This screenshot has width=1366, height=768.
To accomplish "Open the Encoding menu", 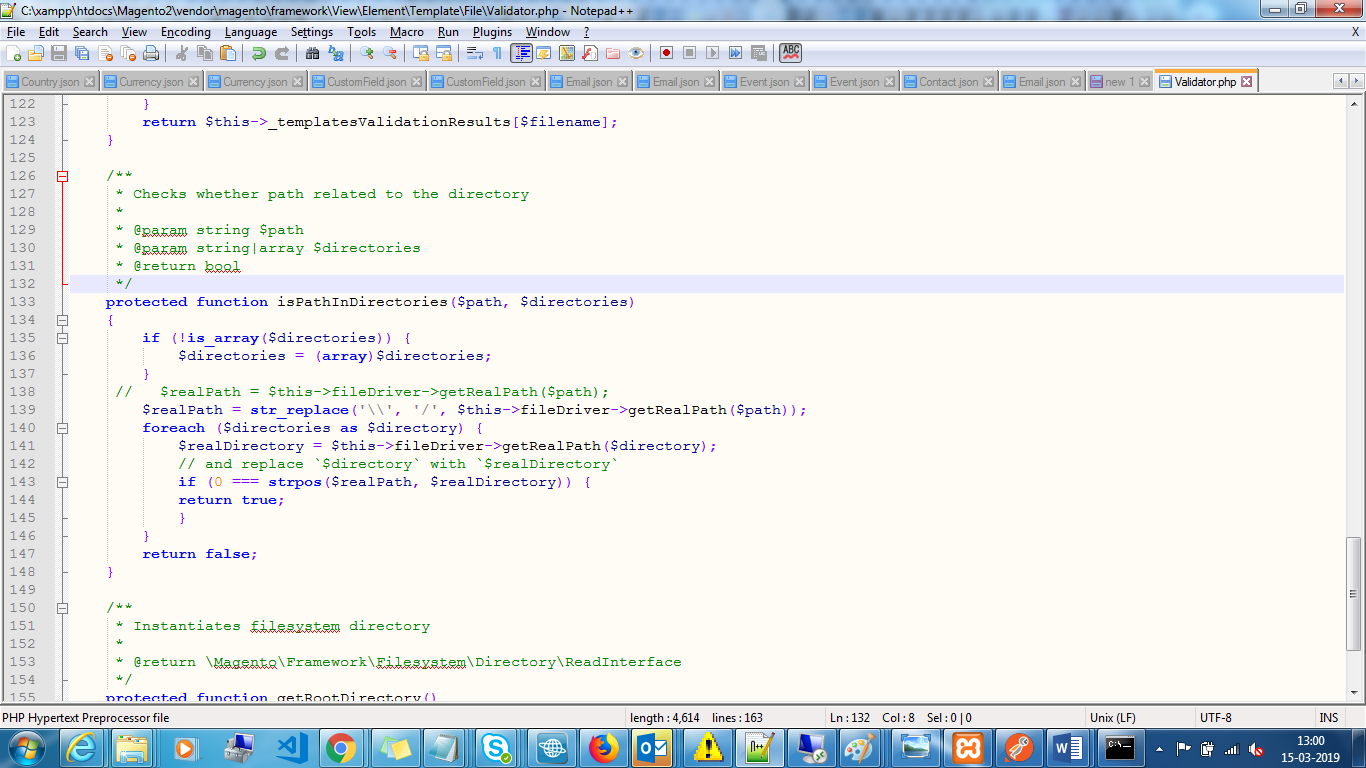I will click(185, 32).
